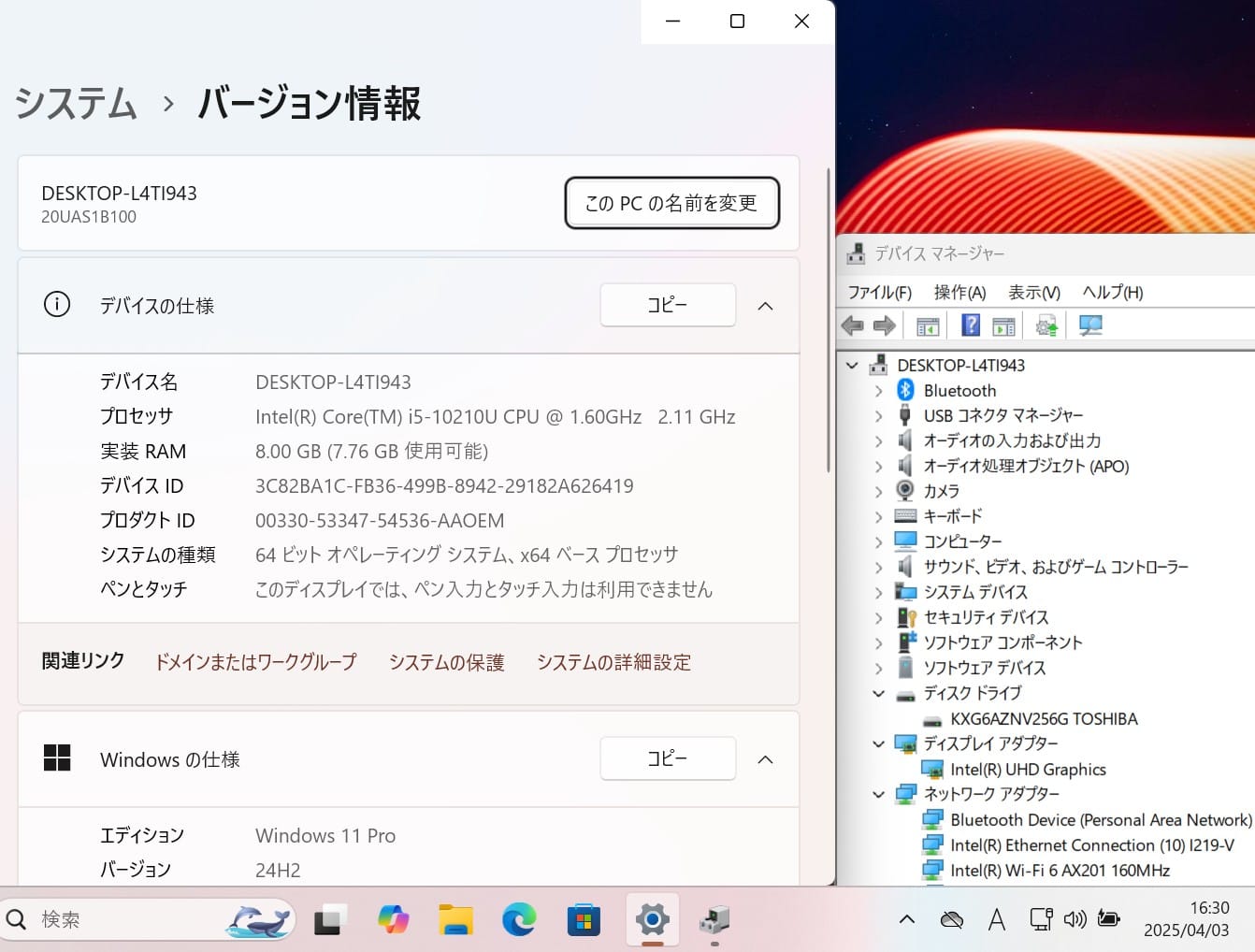Viewport: 1255px width, 952px height.
Task: Click the taskbar 検索 search box
Action: [x=148, y=920]
